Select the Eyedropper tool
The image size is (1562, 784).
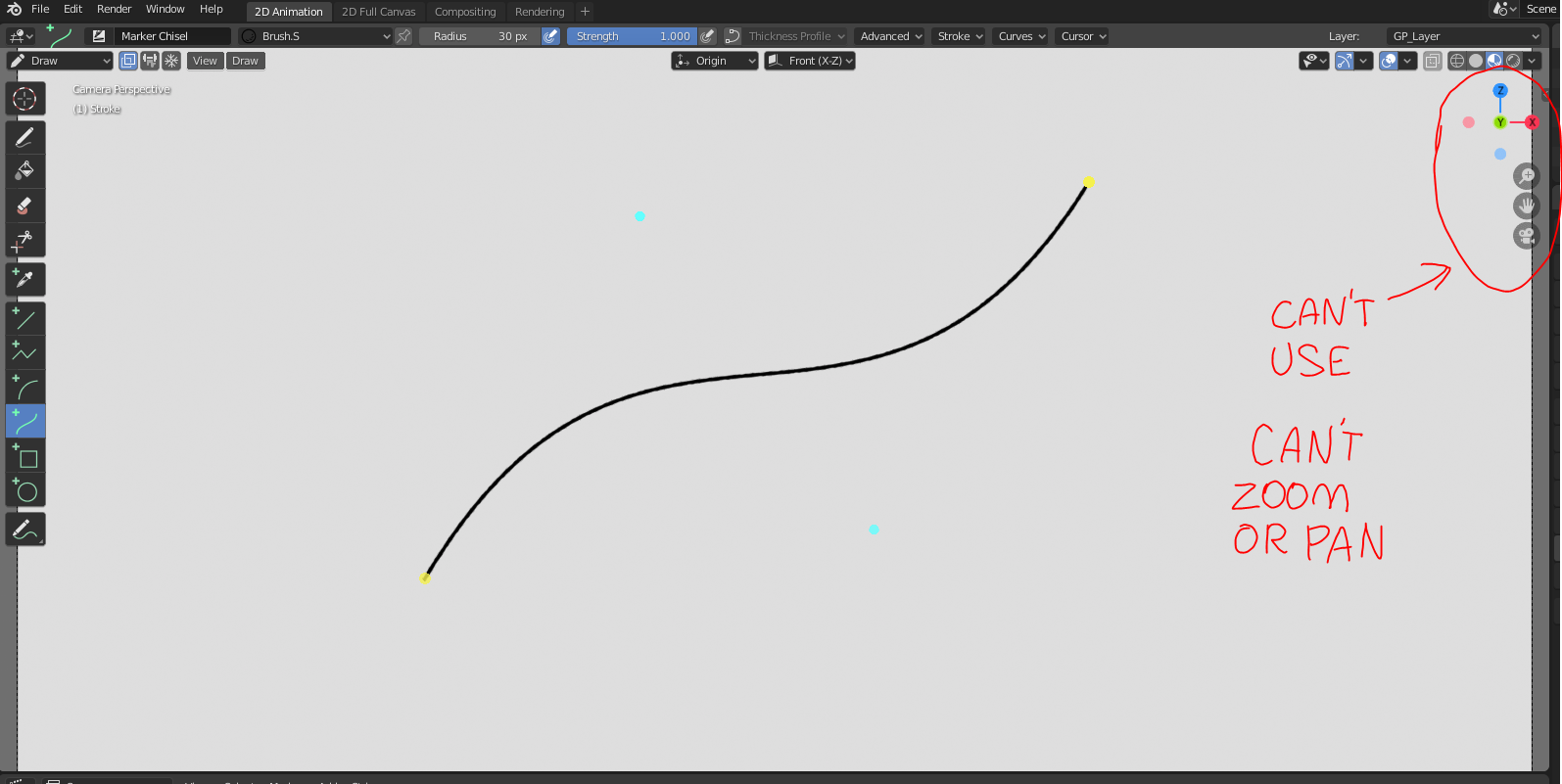tap(25, 279)
